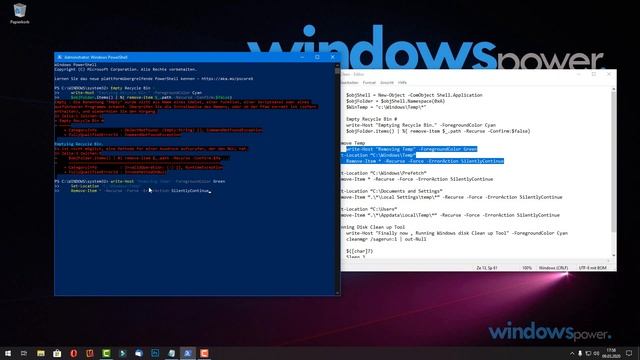The image size is (640, 360).
Task: Open the Papierkorb desktop icon
Action: [x=20, y=13]
